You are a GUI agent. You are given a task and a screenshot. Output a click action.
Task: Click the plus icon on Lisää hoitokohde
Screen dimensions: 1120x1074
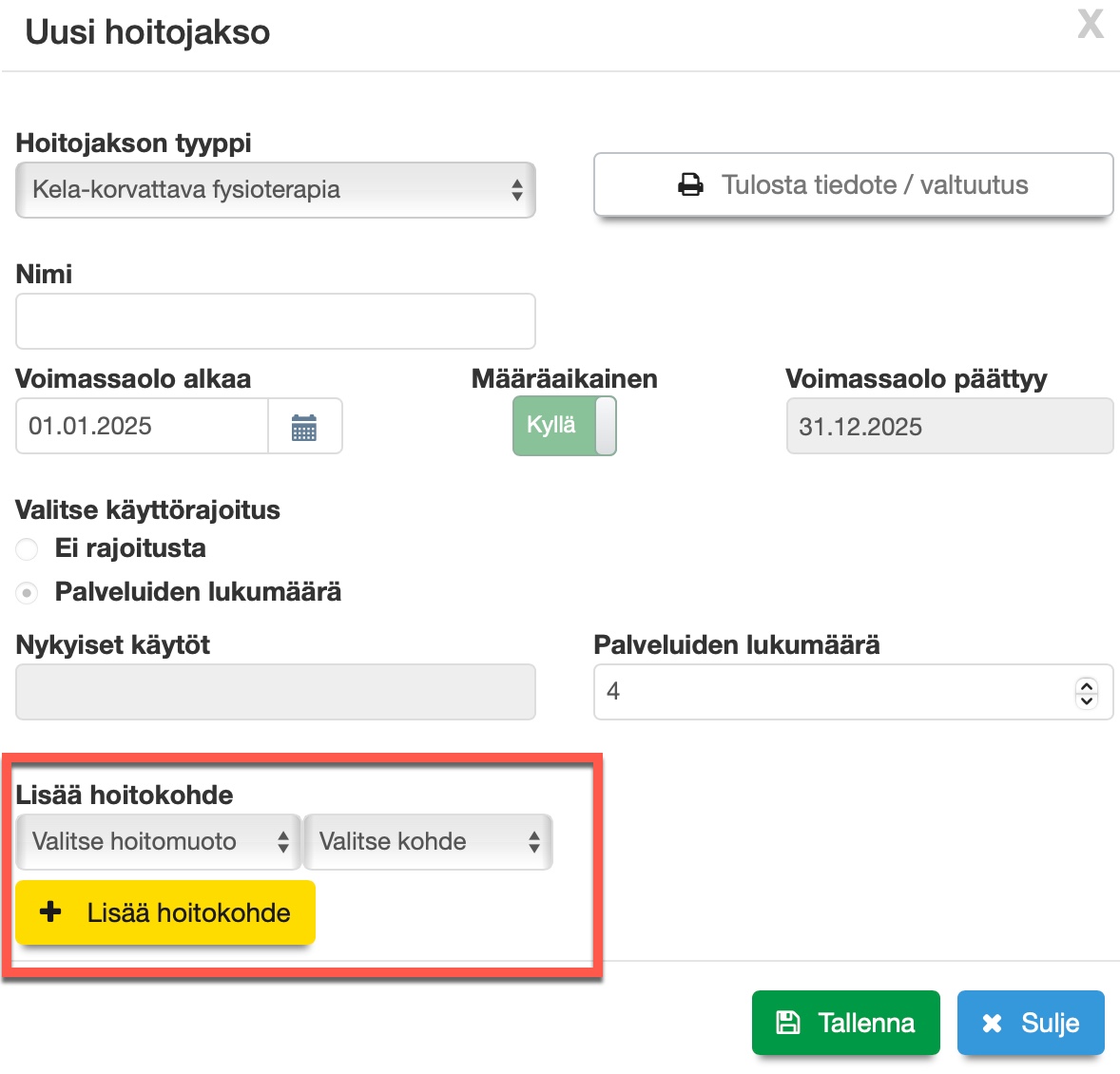click(50, 912)
